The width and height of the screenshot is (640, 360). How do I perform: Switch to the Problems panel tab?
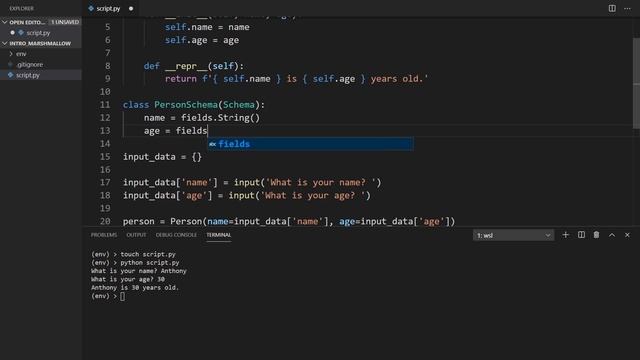pyautogui.click(x=104, y=235)
